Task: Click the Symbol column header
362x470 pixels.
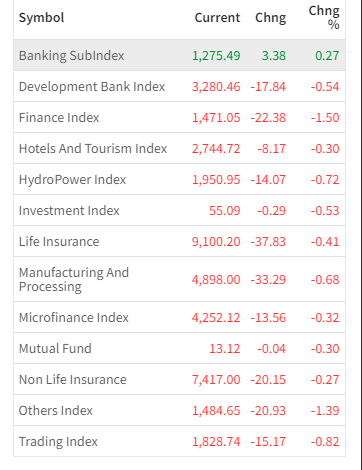Action: [41, 18]
